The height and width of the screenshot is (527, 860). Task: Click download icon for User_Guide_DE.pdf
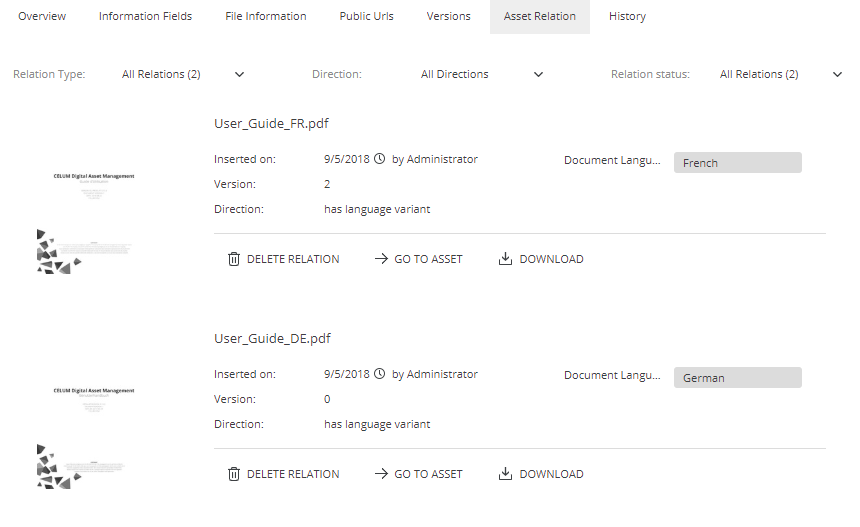[505, 473]
